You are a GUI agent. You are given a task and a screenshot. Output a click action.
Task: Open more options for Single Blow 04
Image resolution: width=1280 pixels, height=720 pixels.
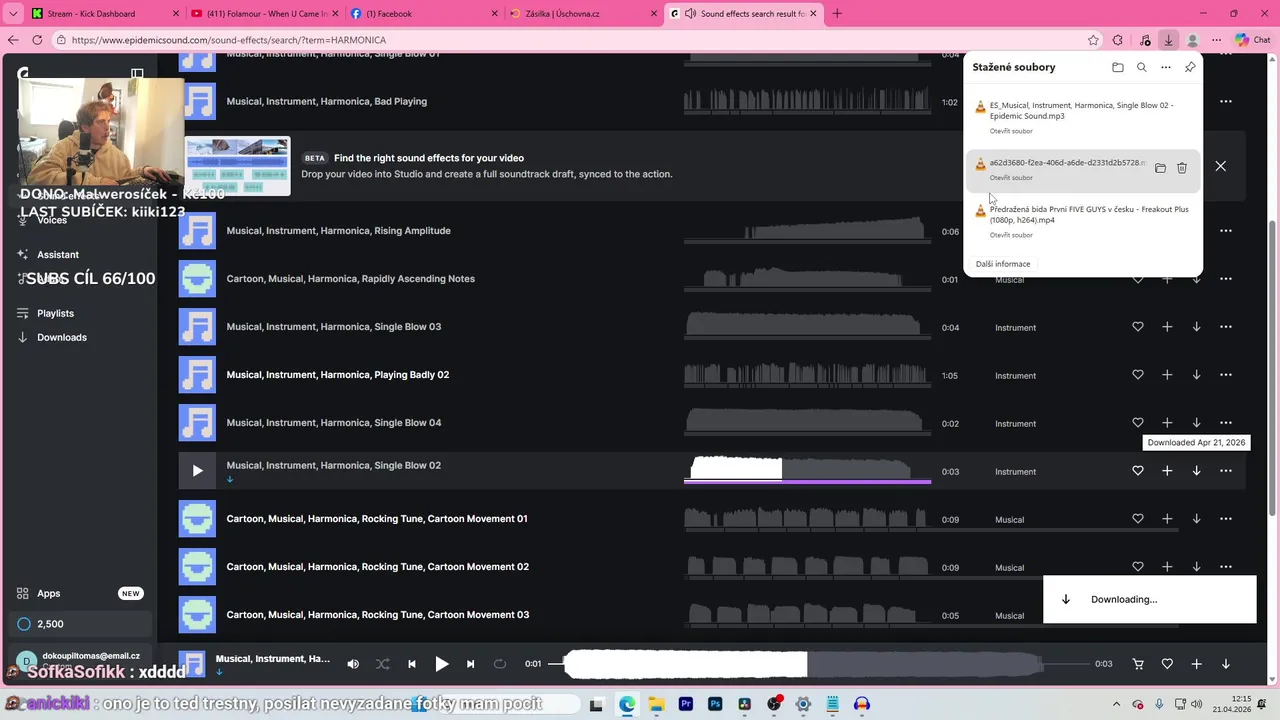(x=1226, y=423)
